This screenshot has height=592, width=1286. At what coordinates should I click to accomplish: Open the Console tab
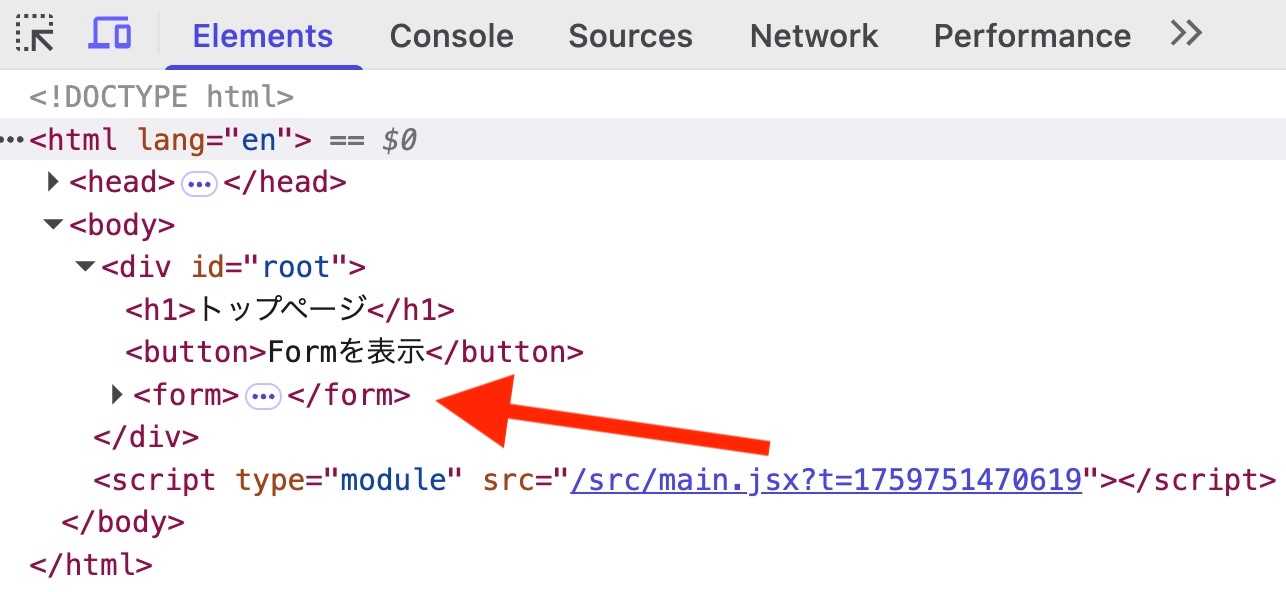point(451,36)
